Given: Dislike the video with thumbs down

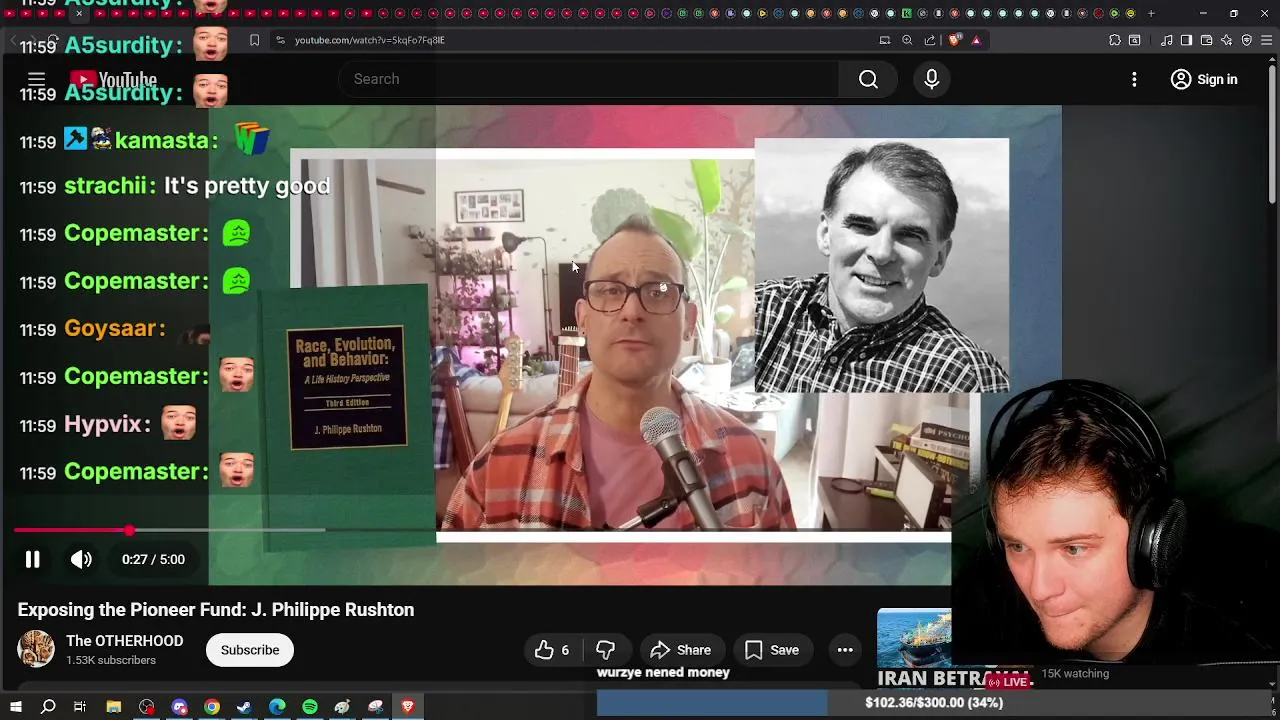Looking at the screenshot, I should point(605,650).
